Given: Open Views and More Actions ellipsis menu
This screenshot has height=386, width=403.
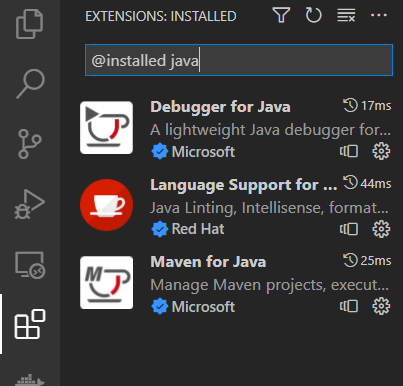Looking at the screenshot, I should [379, 15].
